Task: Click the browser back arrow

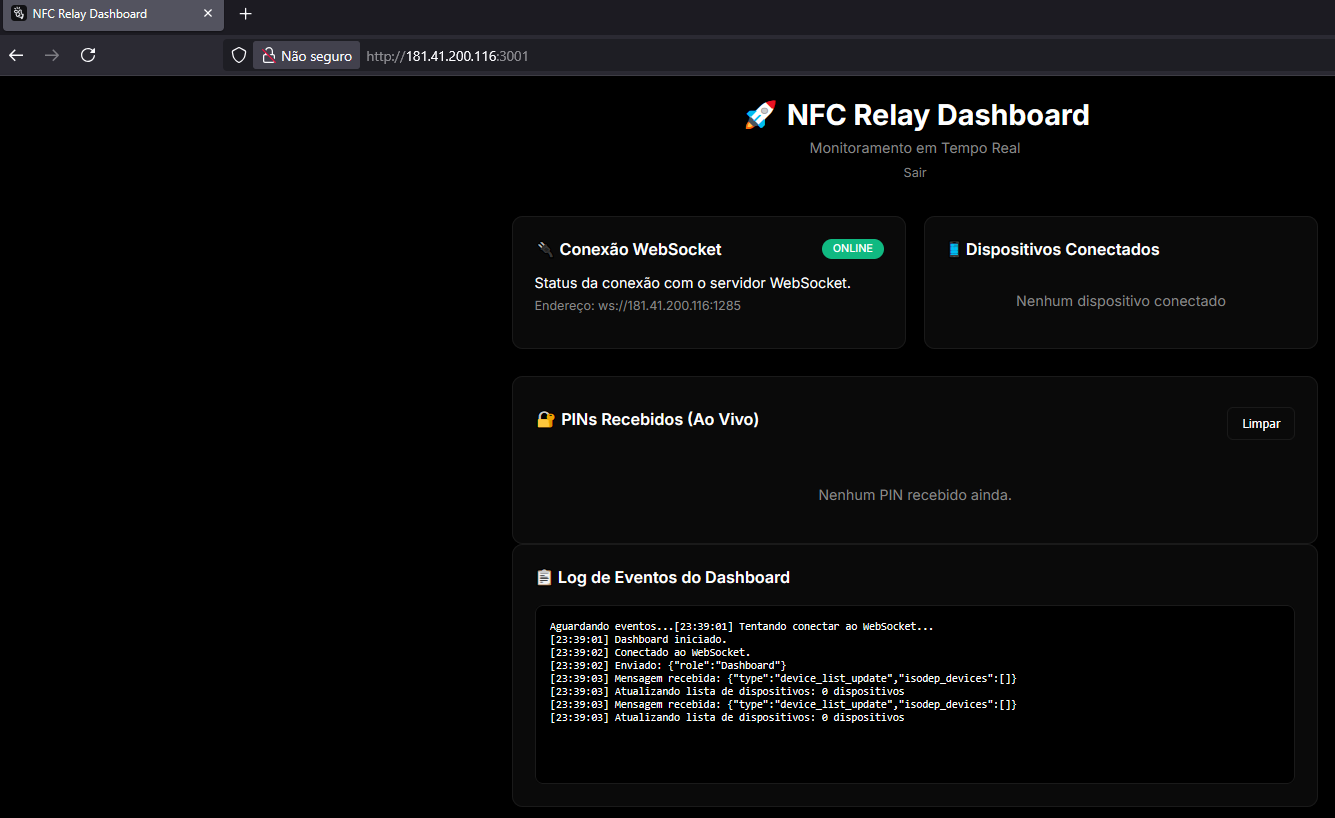Action: tap(16, 56)
